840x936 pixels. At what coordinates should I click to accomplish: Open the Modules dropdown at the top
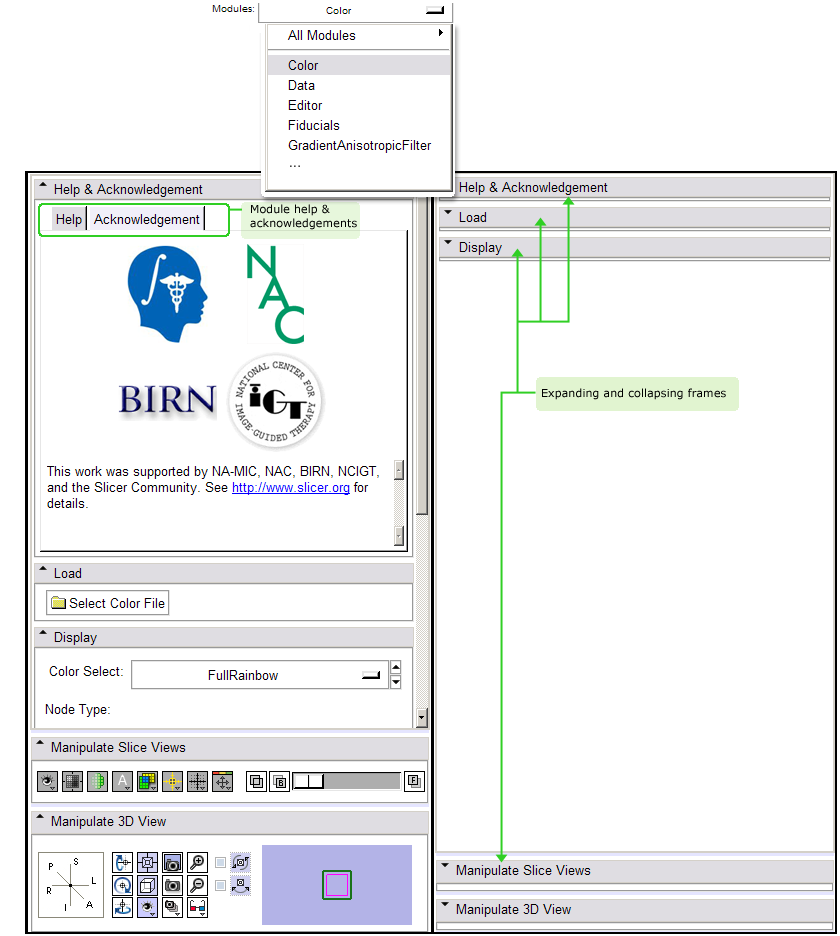354,11
